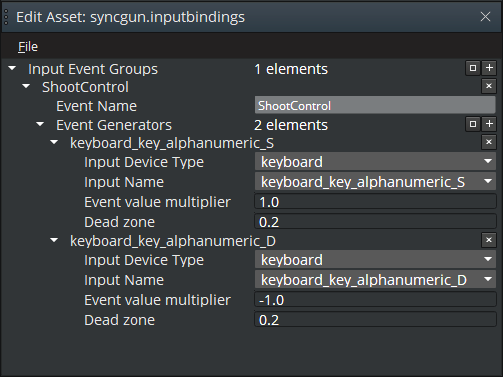Clear all Input Event Groups elements
Image resolution: width=503 pixels, height=377 pixels.
click(x=473, y=68)
